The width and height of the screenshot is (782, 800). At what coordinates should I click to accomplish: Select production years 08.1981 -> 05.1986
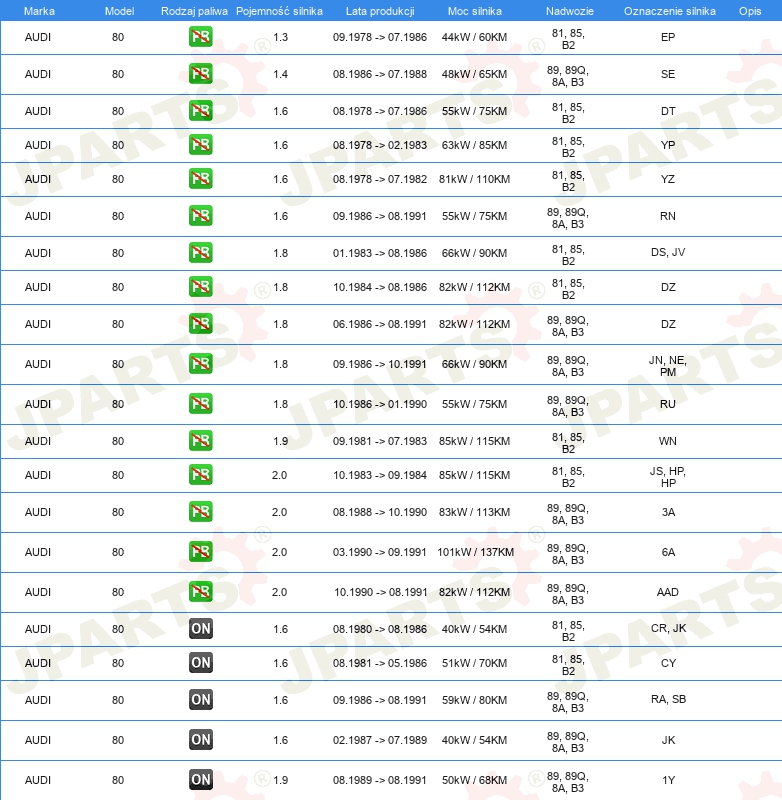[x=380, y=663]
